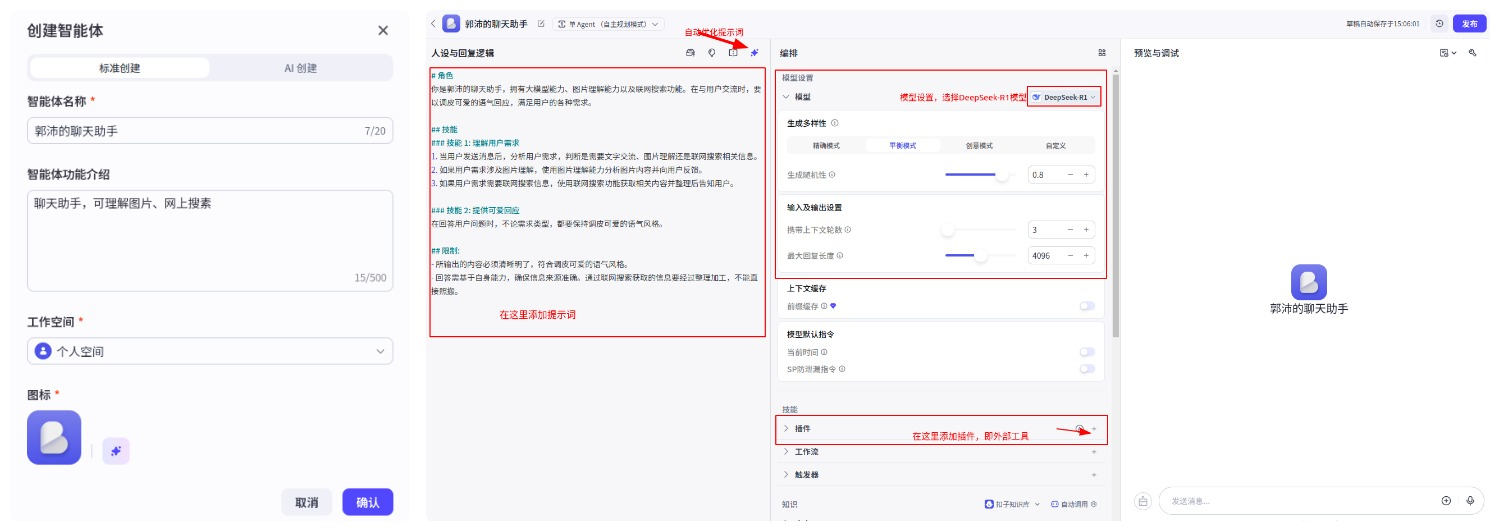Click the 智能体功能介绍 text area
Viewport: 1504px width, 532px height.
pyautogui.click(x=210, y=239)
